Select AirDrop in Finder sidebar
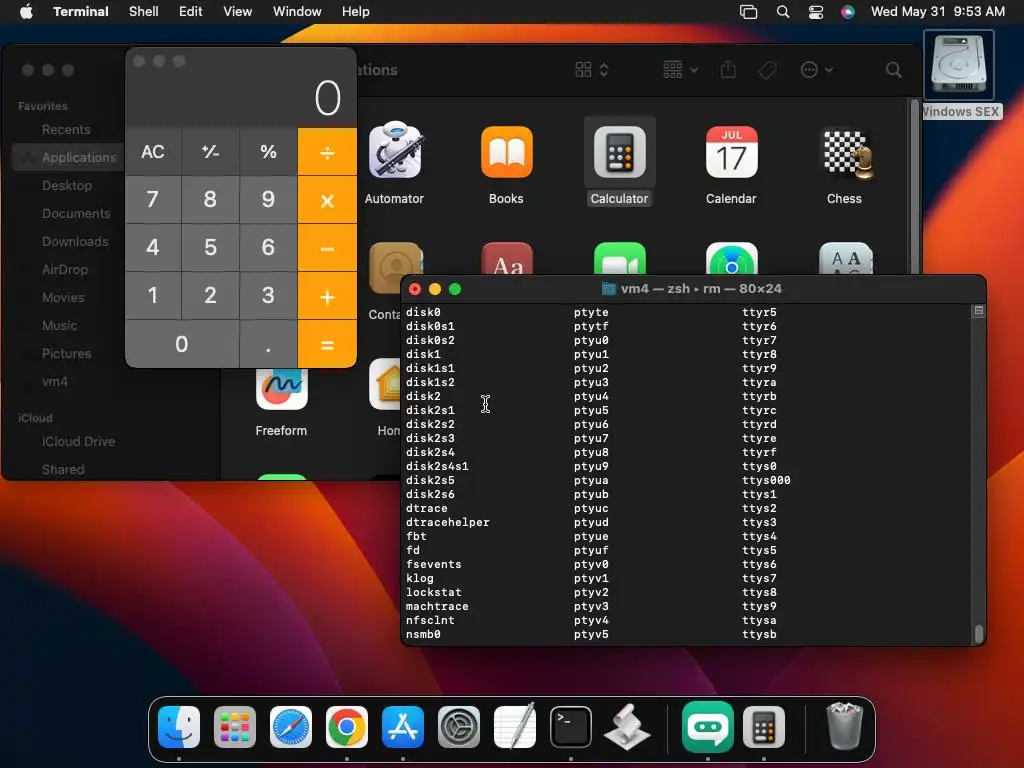 [x=65, y=270]
